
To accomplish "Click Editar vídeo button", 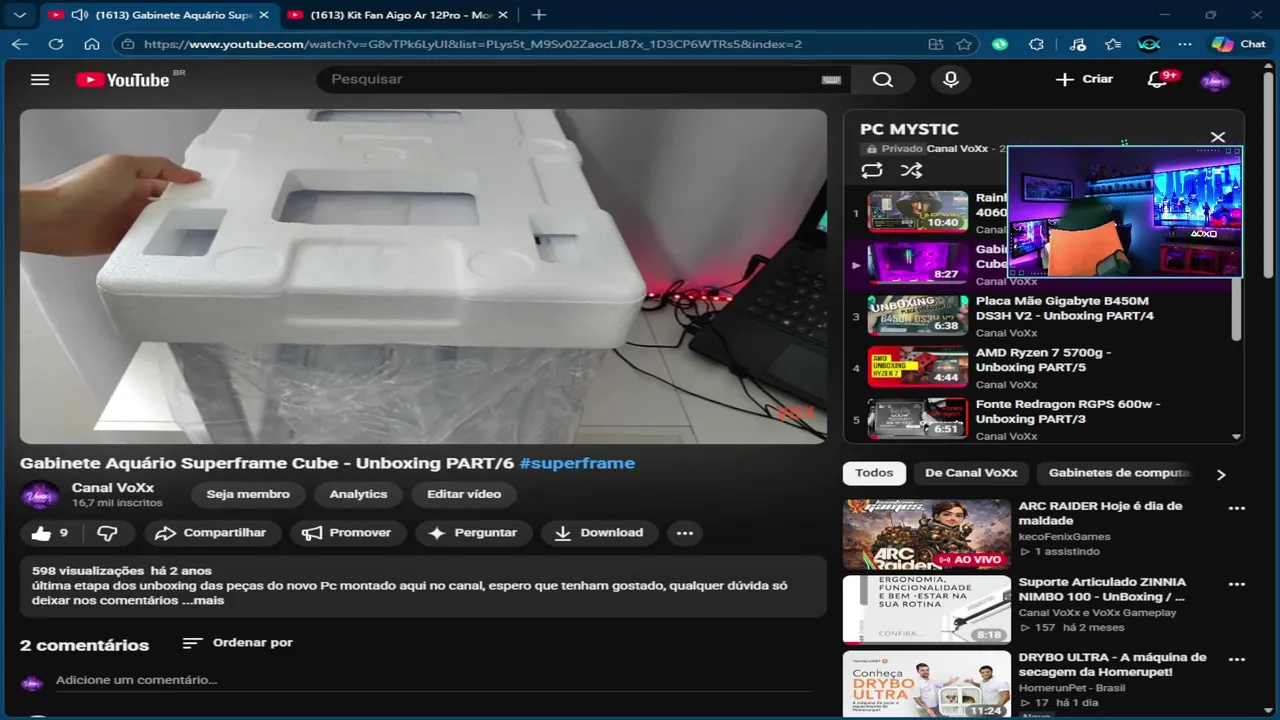I will point(464,494).
